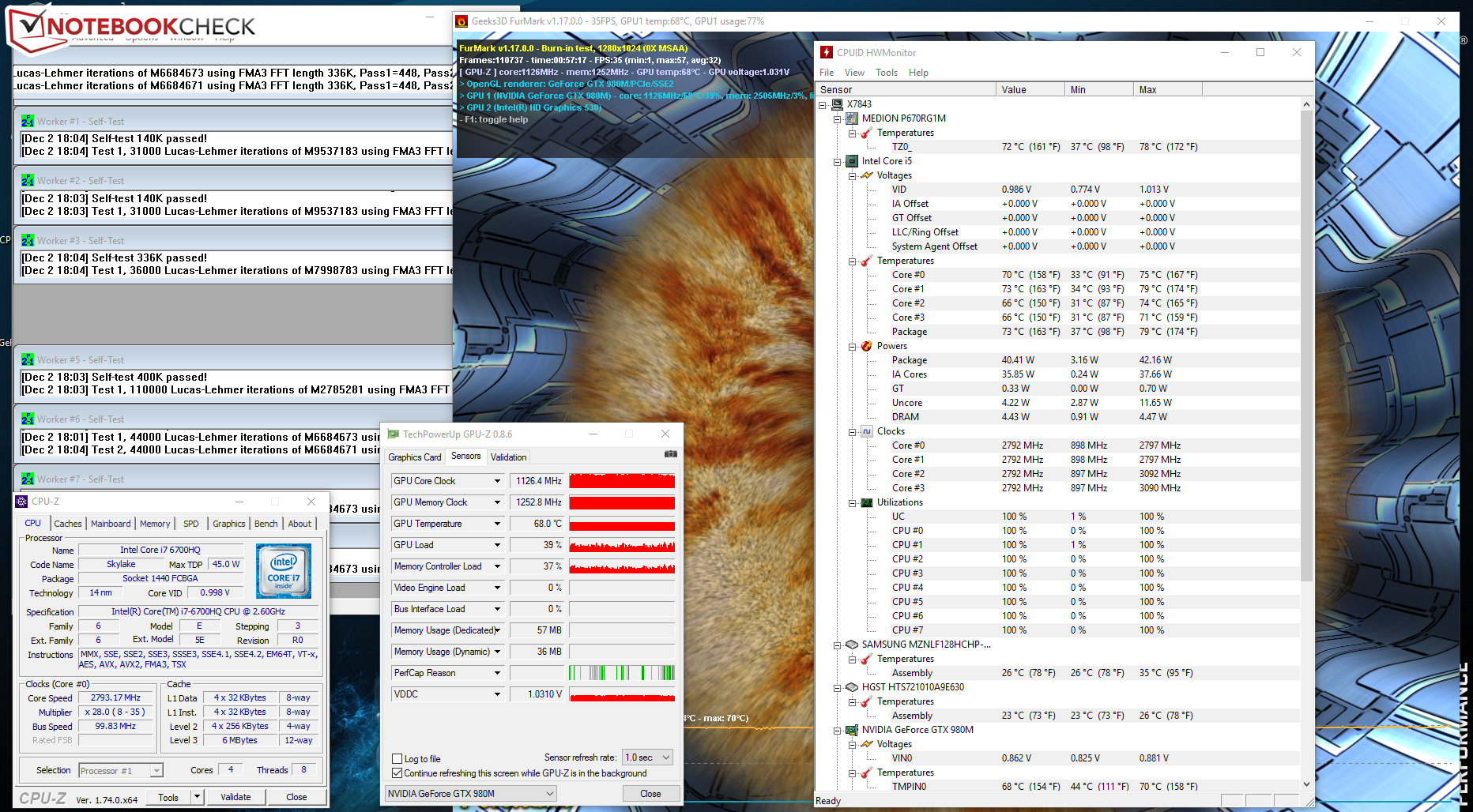The image size is (1473, 812).
Task: Click the Value column header in HWMonitor
Action: pos(1030,90)
